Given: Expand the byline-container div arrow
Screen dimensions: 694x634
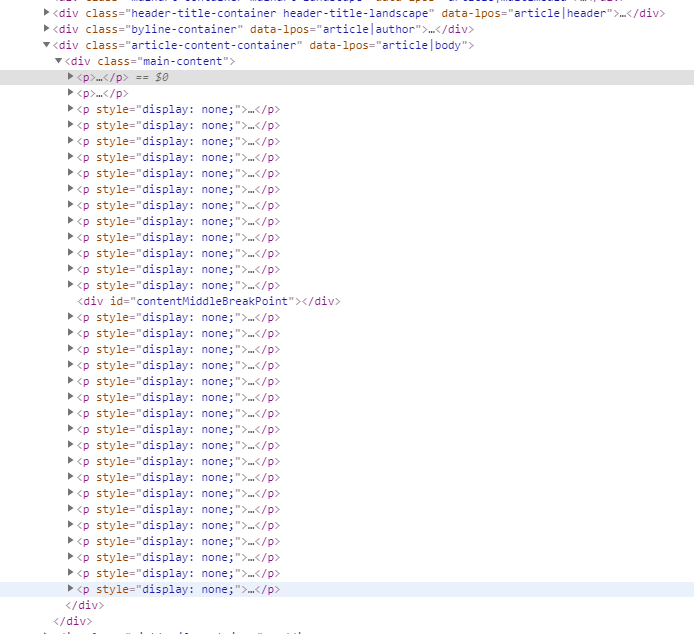Looking at the screenshot, I should [x=47, y=29].
